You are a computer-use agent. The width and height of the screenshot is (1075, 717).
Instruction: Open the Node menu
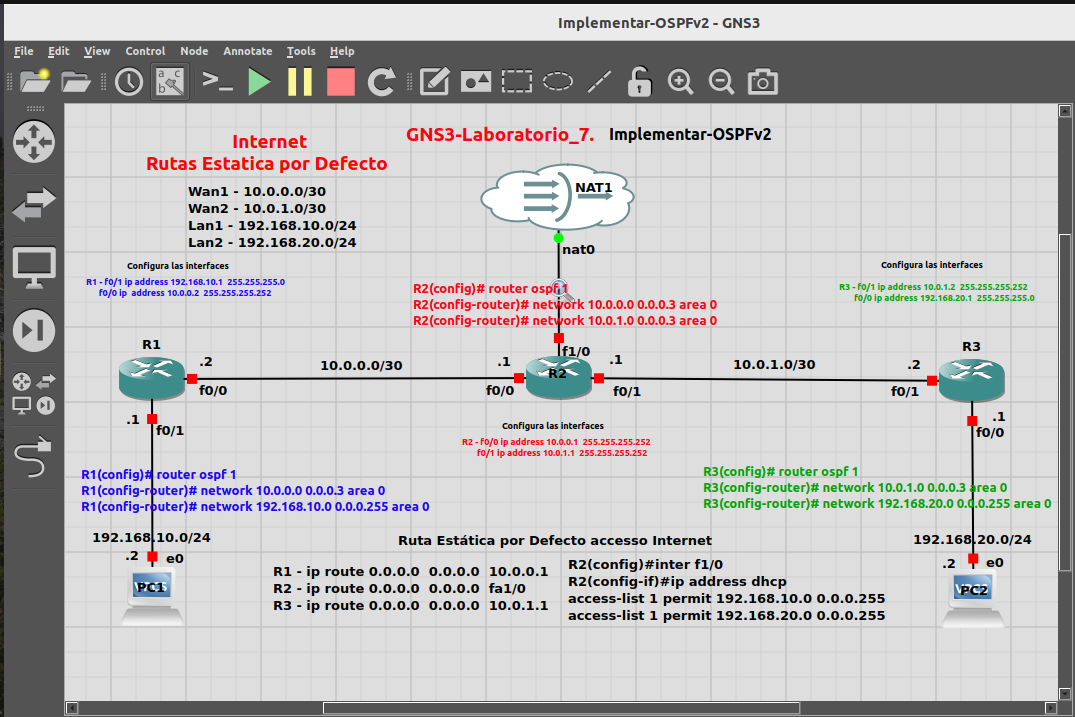point(194,51)
